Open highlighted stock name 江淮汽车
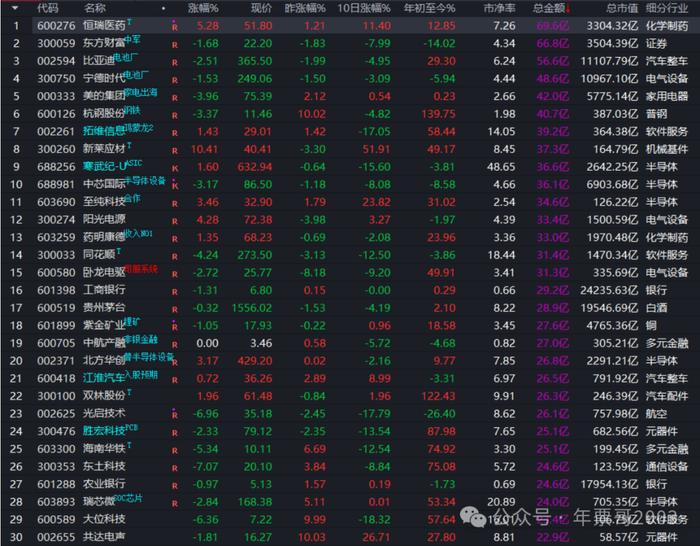Screen dimensions: 700x546 104,378
